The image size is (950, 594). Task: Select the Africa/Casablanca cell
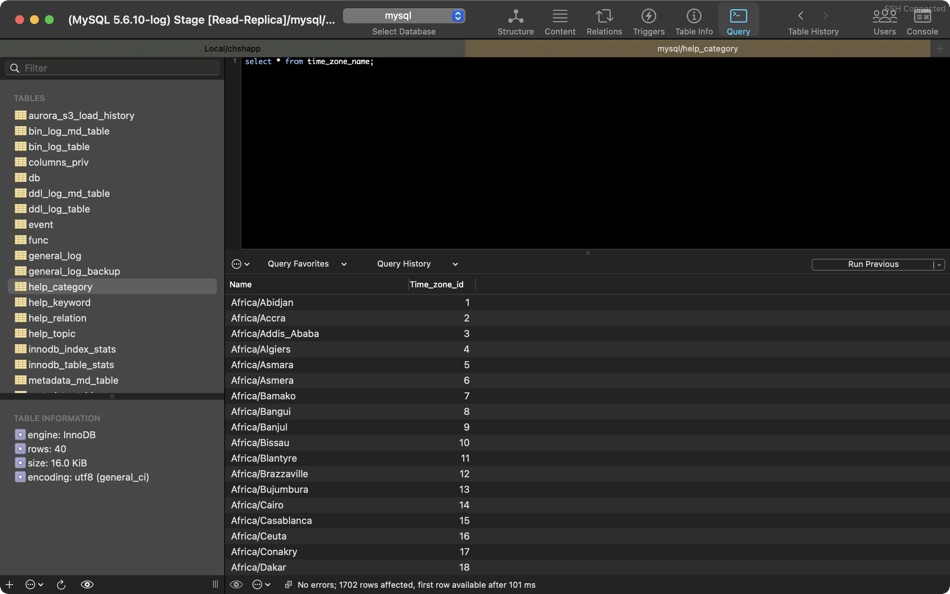[271, 521]
